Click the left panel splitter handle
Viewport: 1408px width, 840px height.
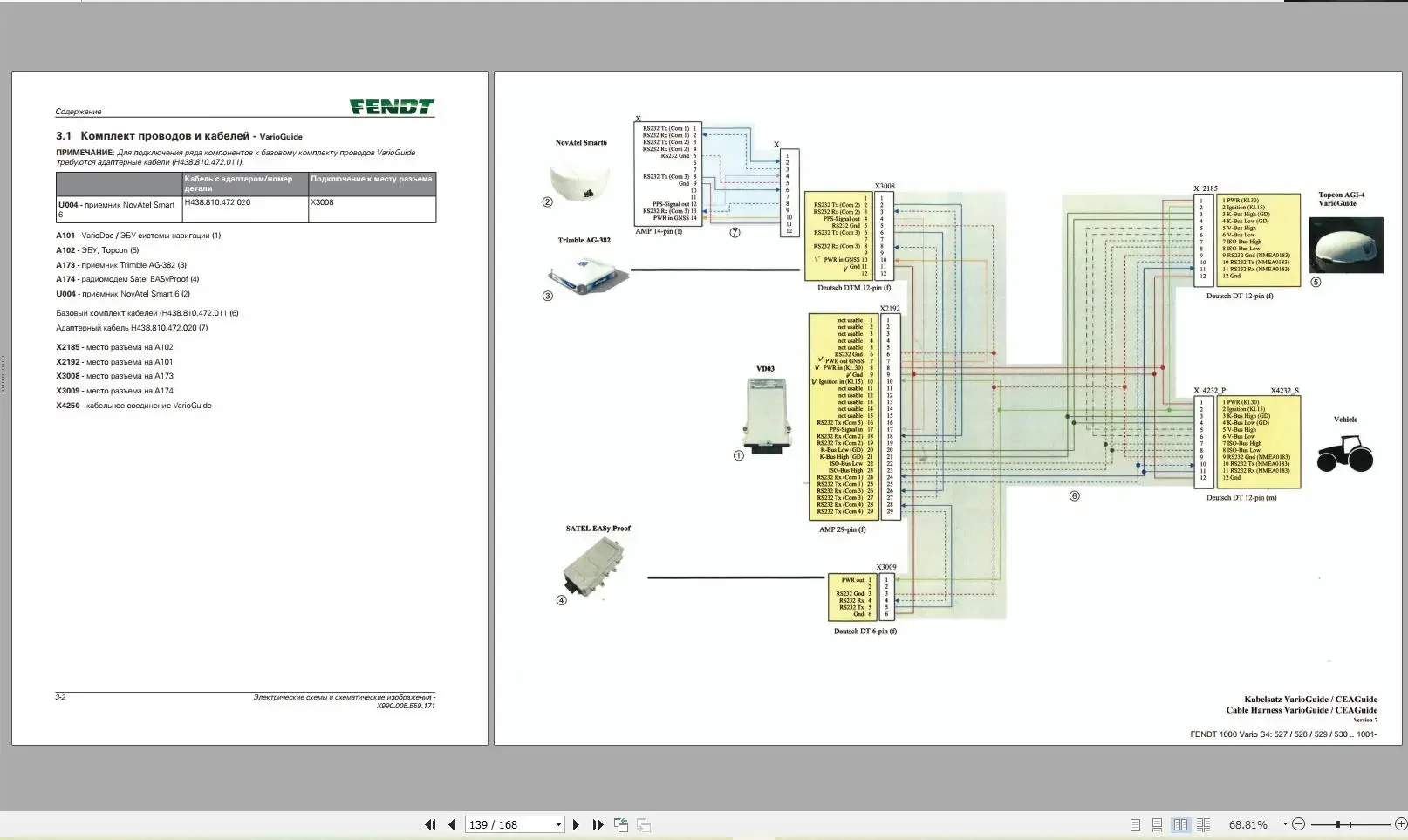[x=3, y=375]
